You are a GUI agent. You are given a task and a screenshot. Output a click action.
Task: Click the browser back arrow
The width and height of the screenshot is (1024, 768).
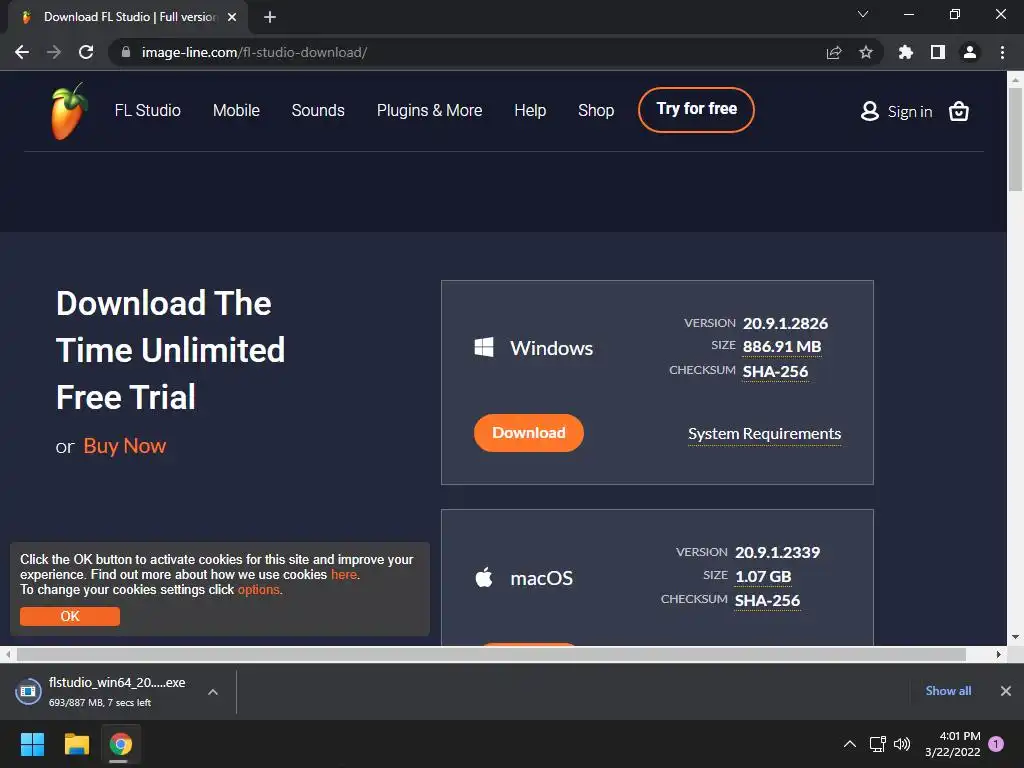coord(22,52)
